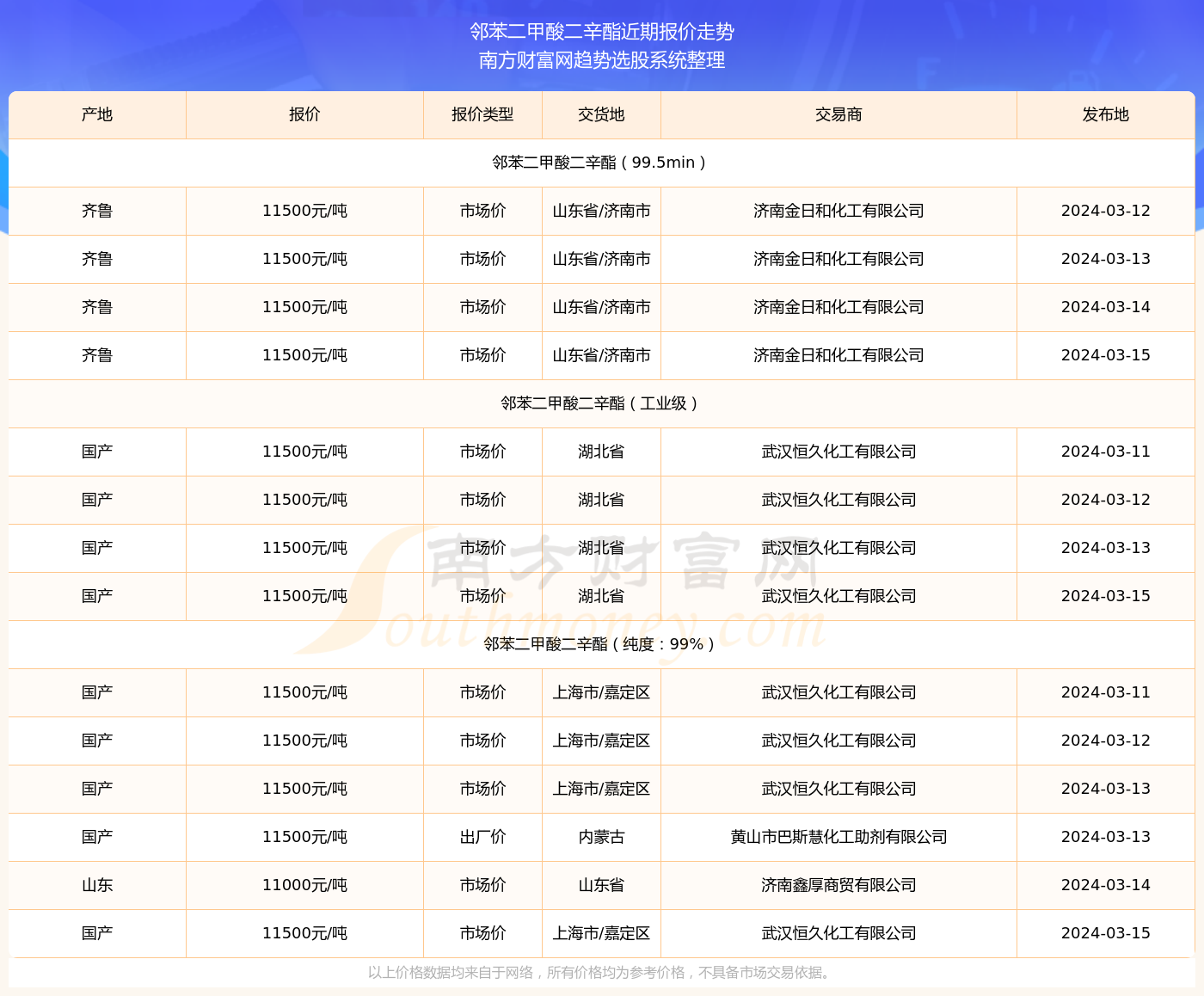The width and height of the screenshot is (1204, 996).
Task: Click 济南鑫厚商贸有限公司 trader cell
Action: [x=838, y=885]
